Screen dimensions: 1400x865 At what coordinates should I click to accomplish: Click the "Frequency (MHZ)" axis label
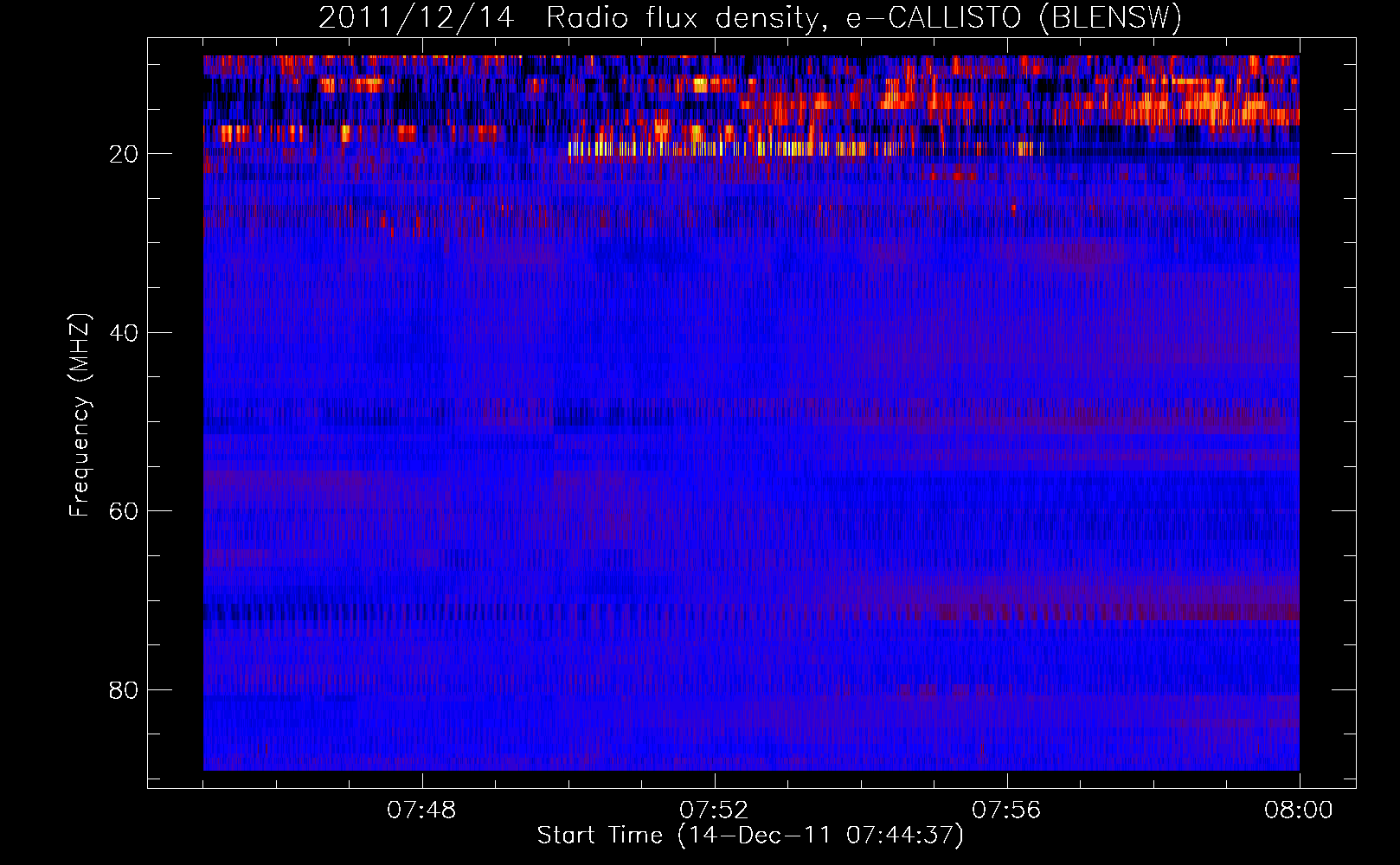point(80,415)
